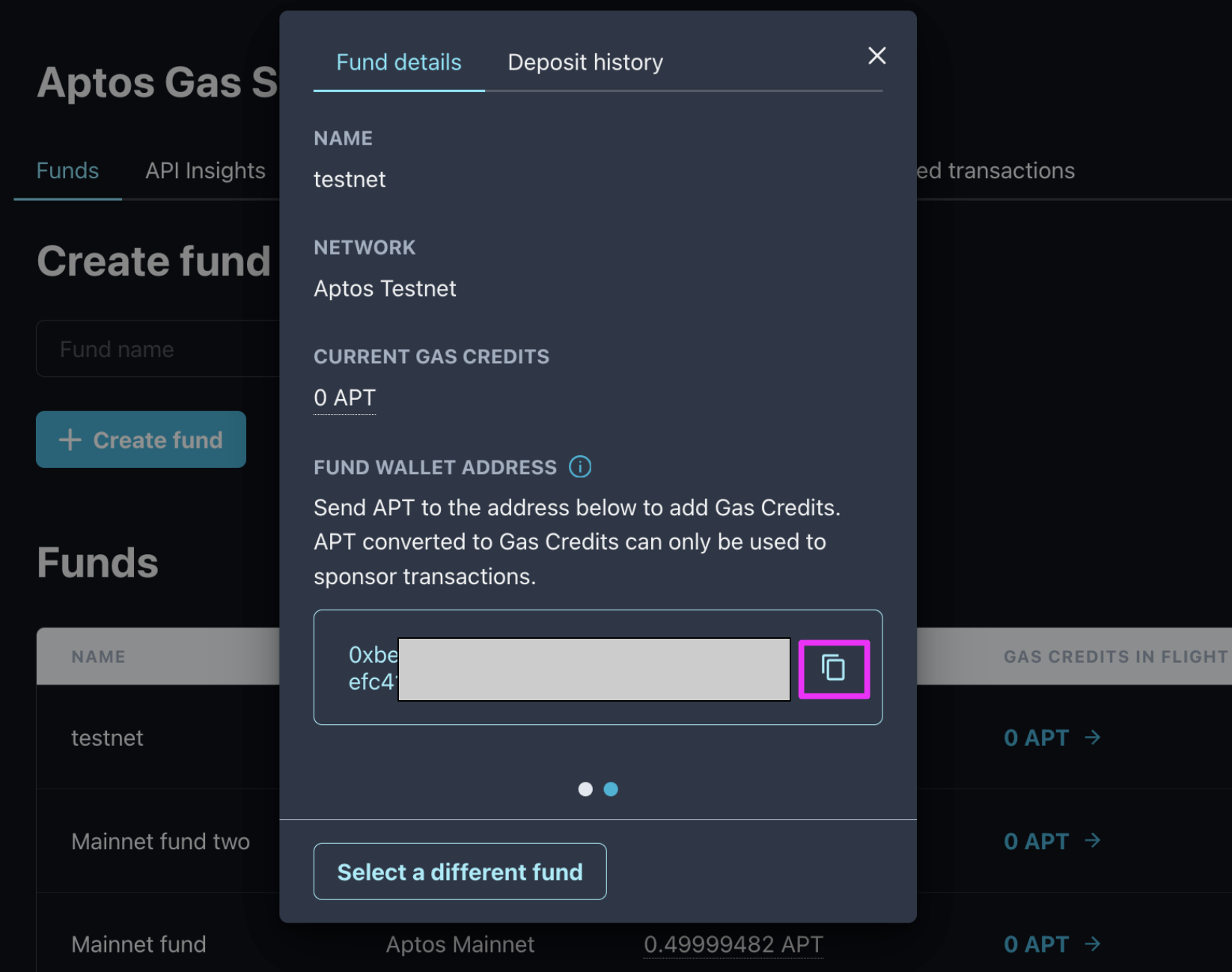1232x972 pixels.
Task: Click the Mainnet fund two row name
Action: 160,841
